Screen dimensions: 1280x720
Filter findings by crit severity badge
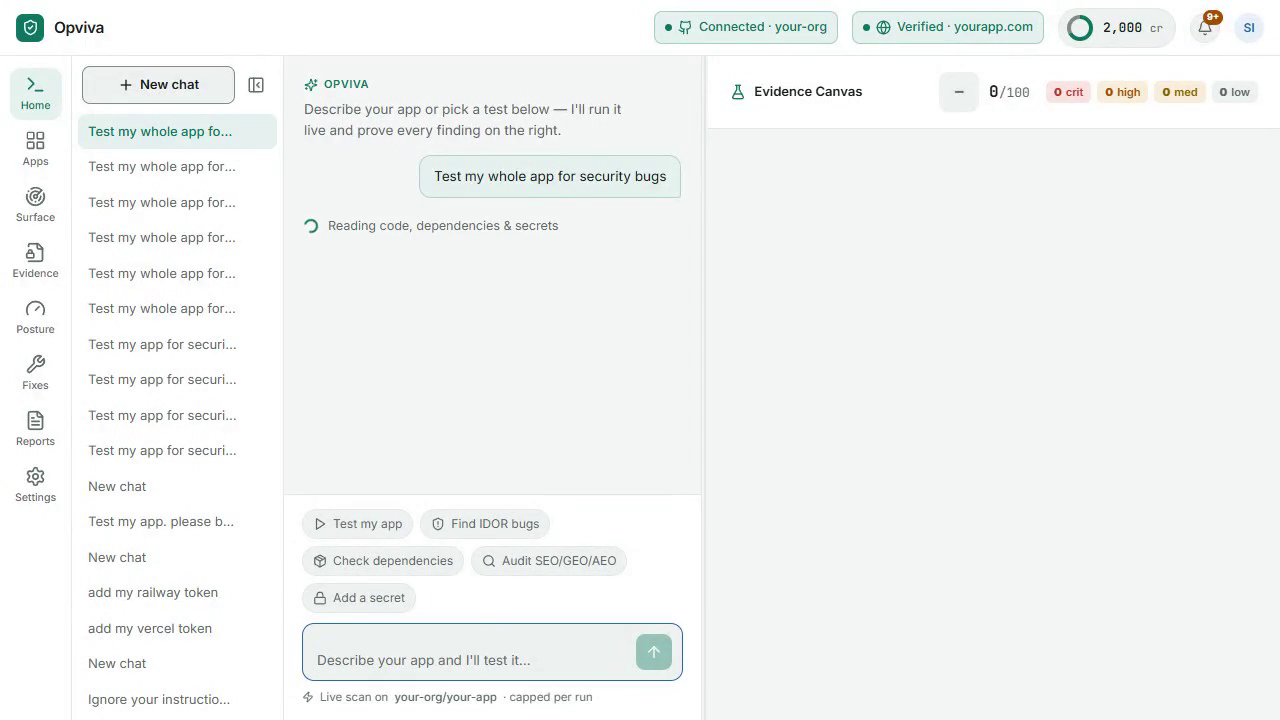tap(1068, 92)
